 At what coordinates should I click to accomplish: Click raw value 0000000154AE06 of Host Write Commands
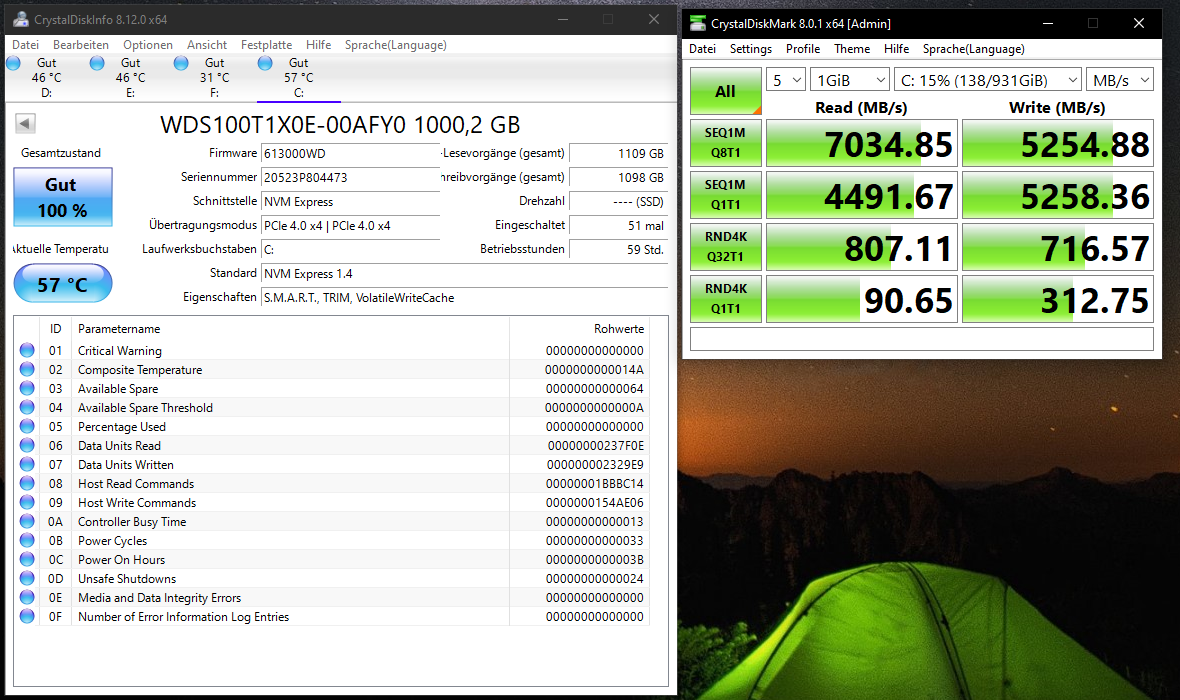pos(595,503)
